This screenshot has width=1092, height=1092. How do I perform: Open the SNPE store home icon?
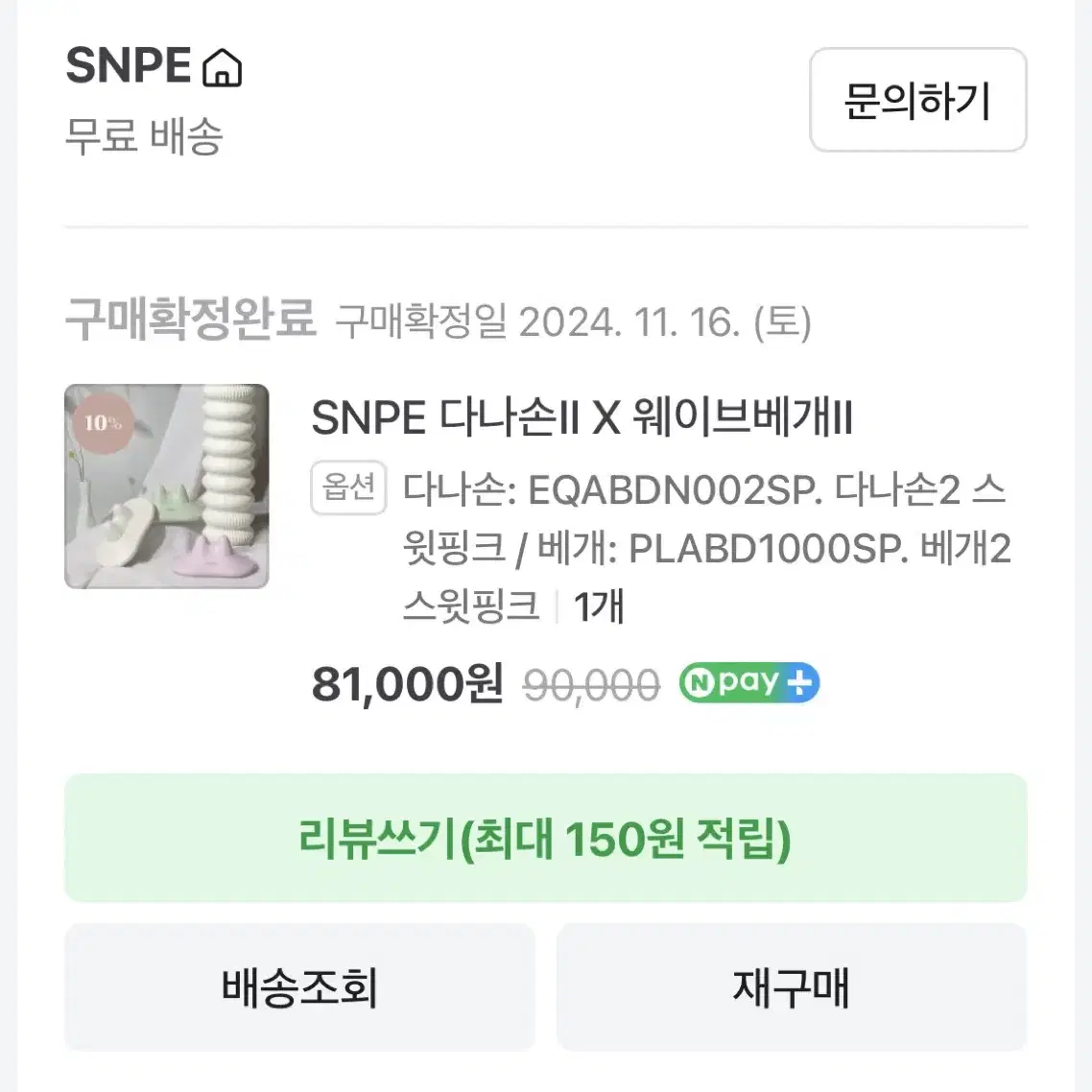[222, 67]
